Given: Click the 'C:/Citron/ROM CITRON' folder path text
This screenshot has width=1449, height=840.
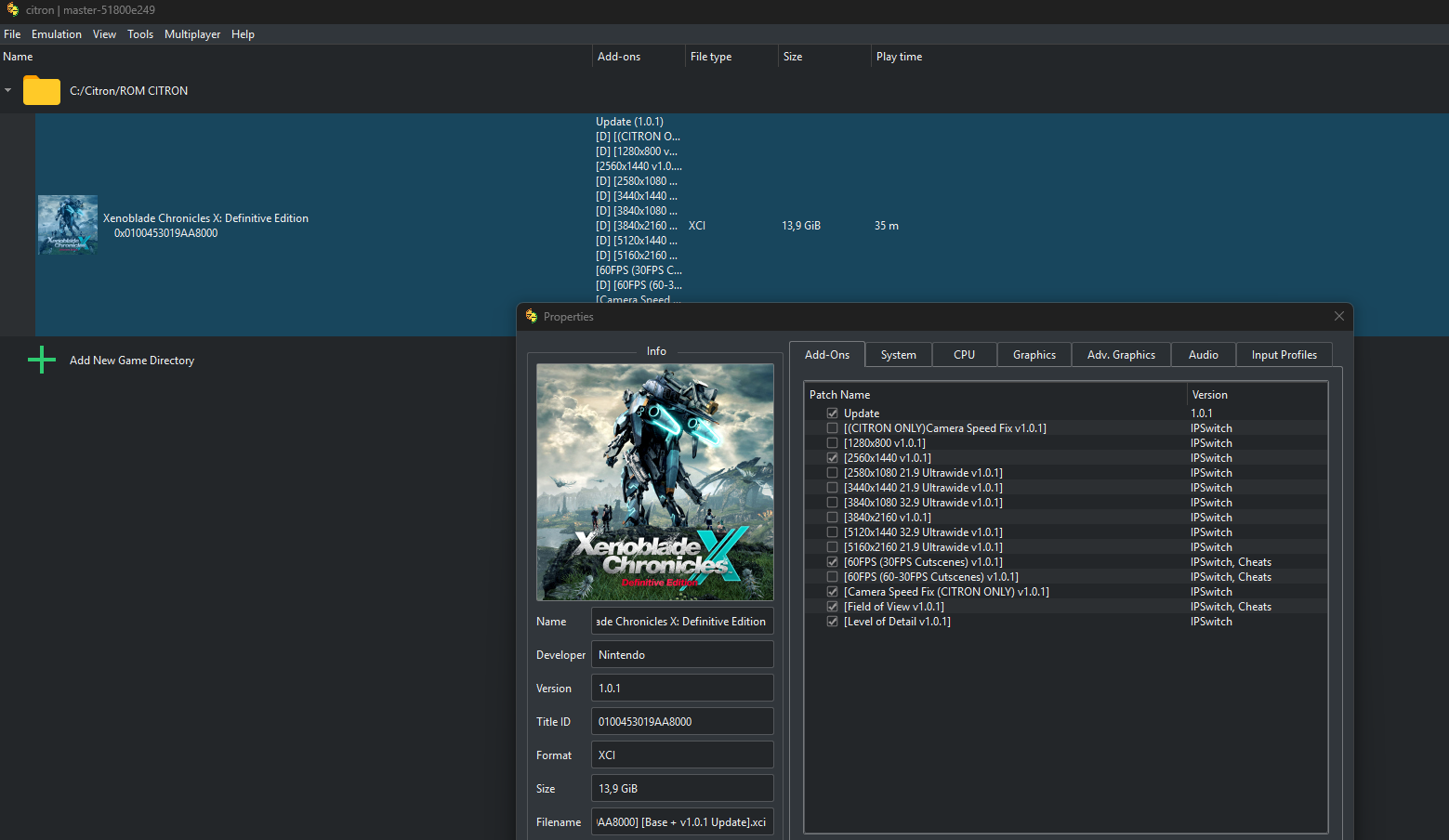Looking at the screenshot, I should (x=129, y=91).
